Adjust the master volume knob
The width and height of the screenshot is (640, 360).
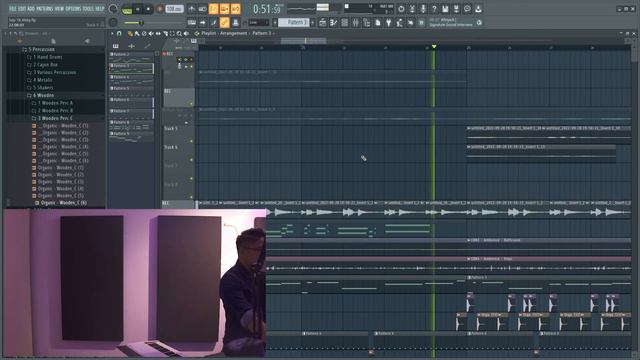[113, 9]
